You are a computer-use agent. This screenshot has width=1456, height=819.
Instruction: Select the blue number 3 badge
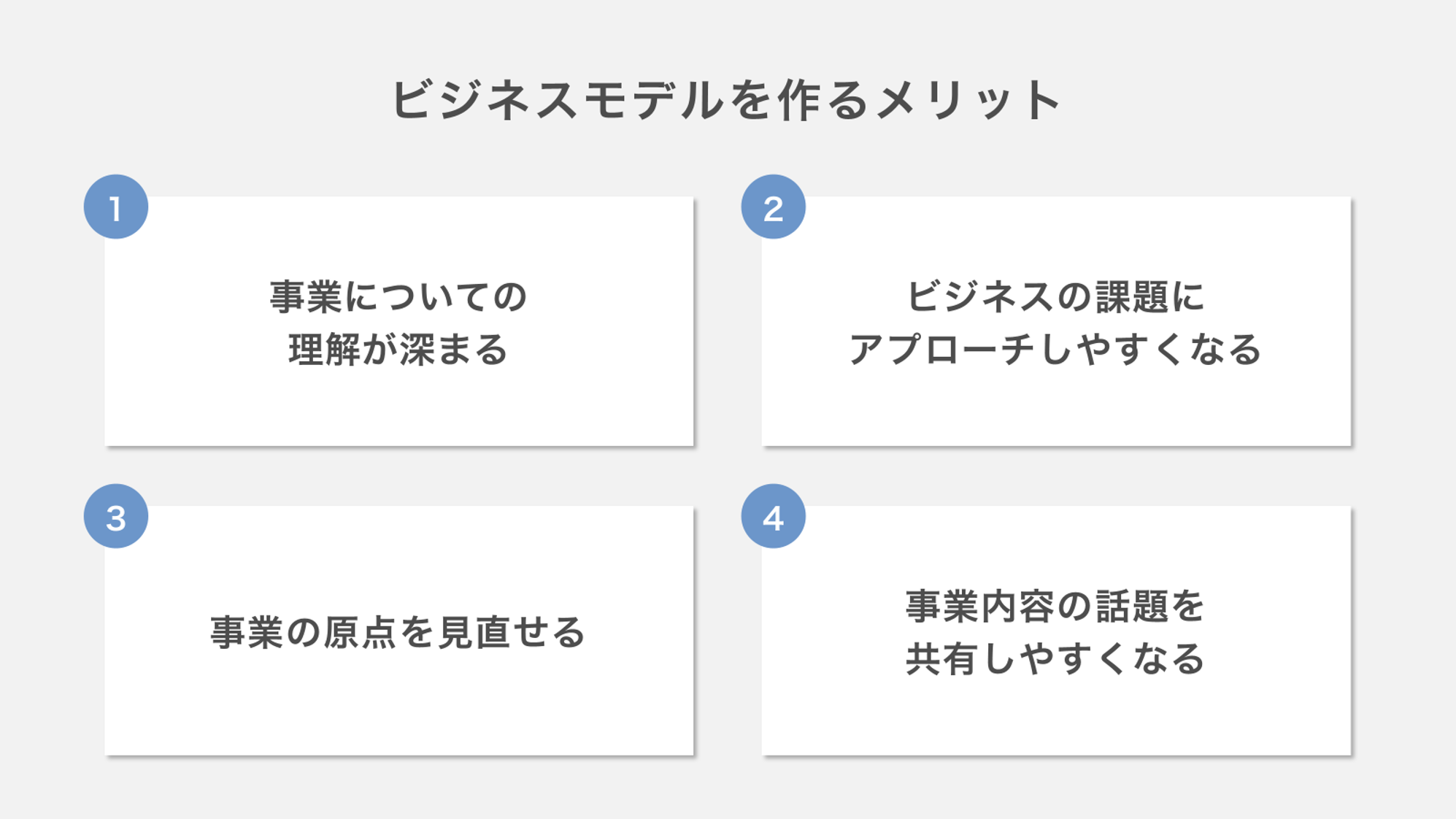click(x=116, y=516)
